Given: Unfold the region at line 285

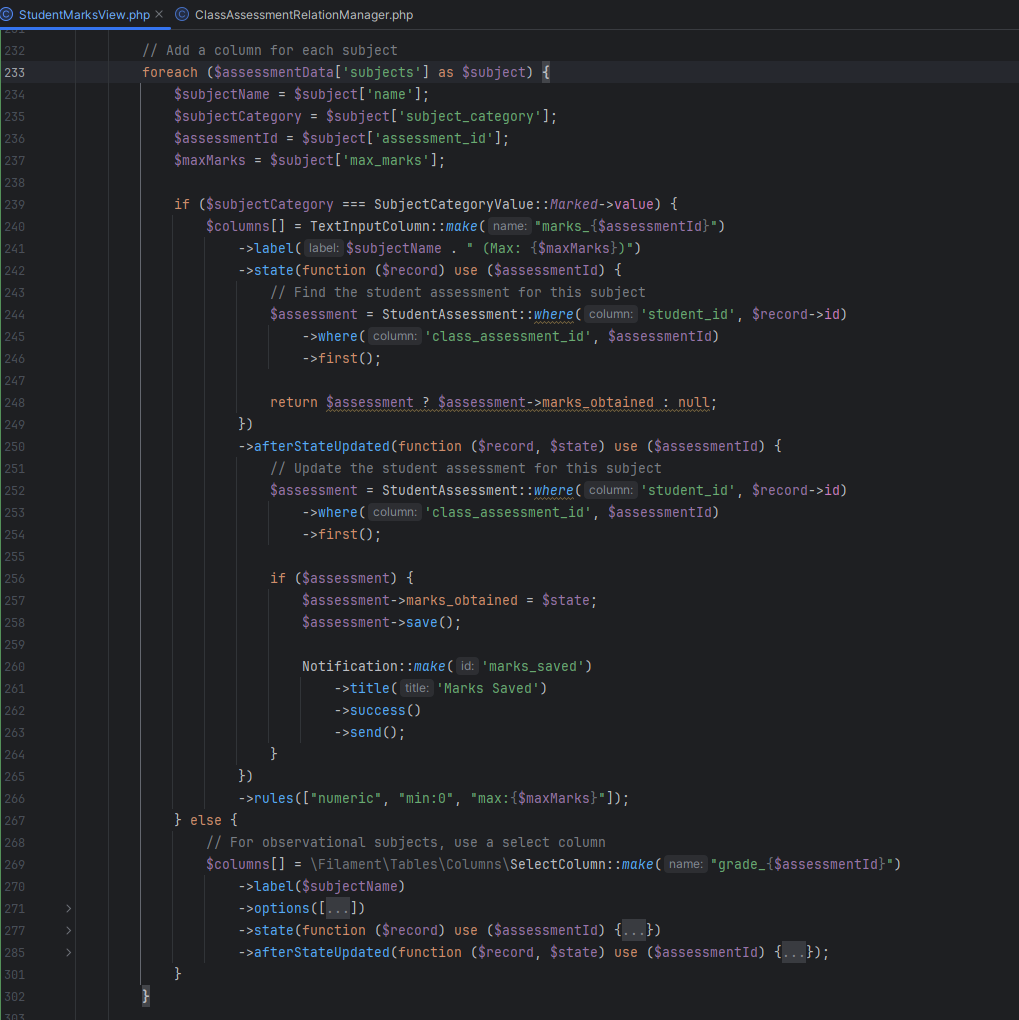Looking at the screenshot, I should point(68,952).
